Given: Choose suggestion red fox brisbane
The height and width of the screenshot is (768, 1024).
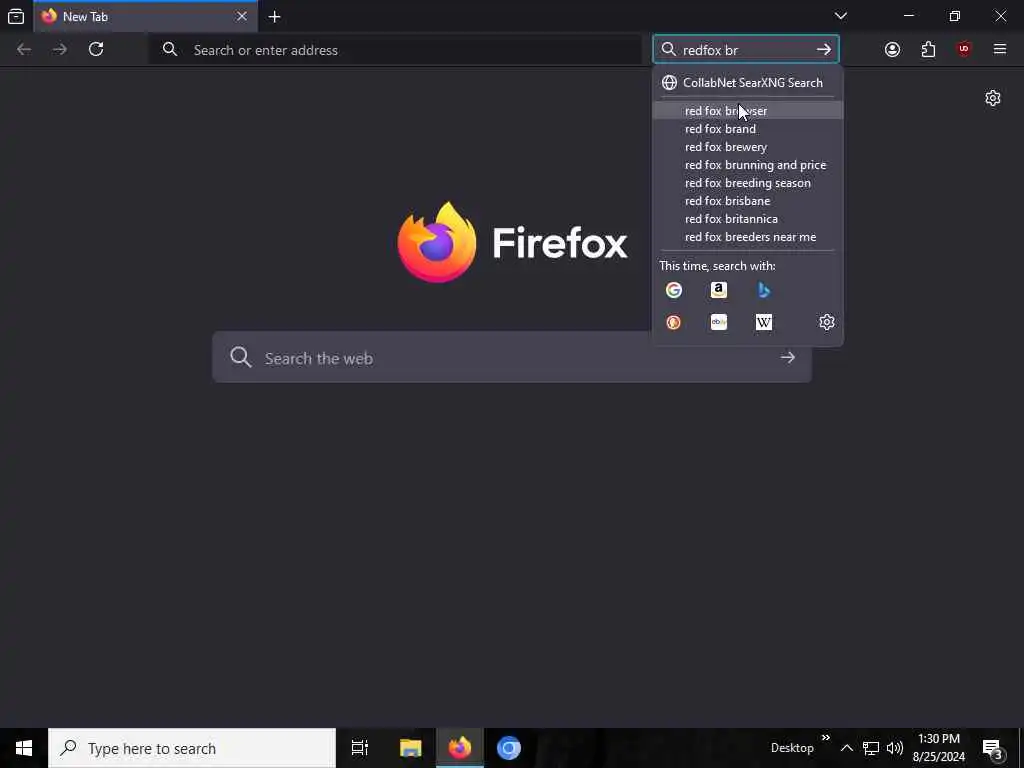Looking at the screenshot, I should point(748,201).
